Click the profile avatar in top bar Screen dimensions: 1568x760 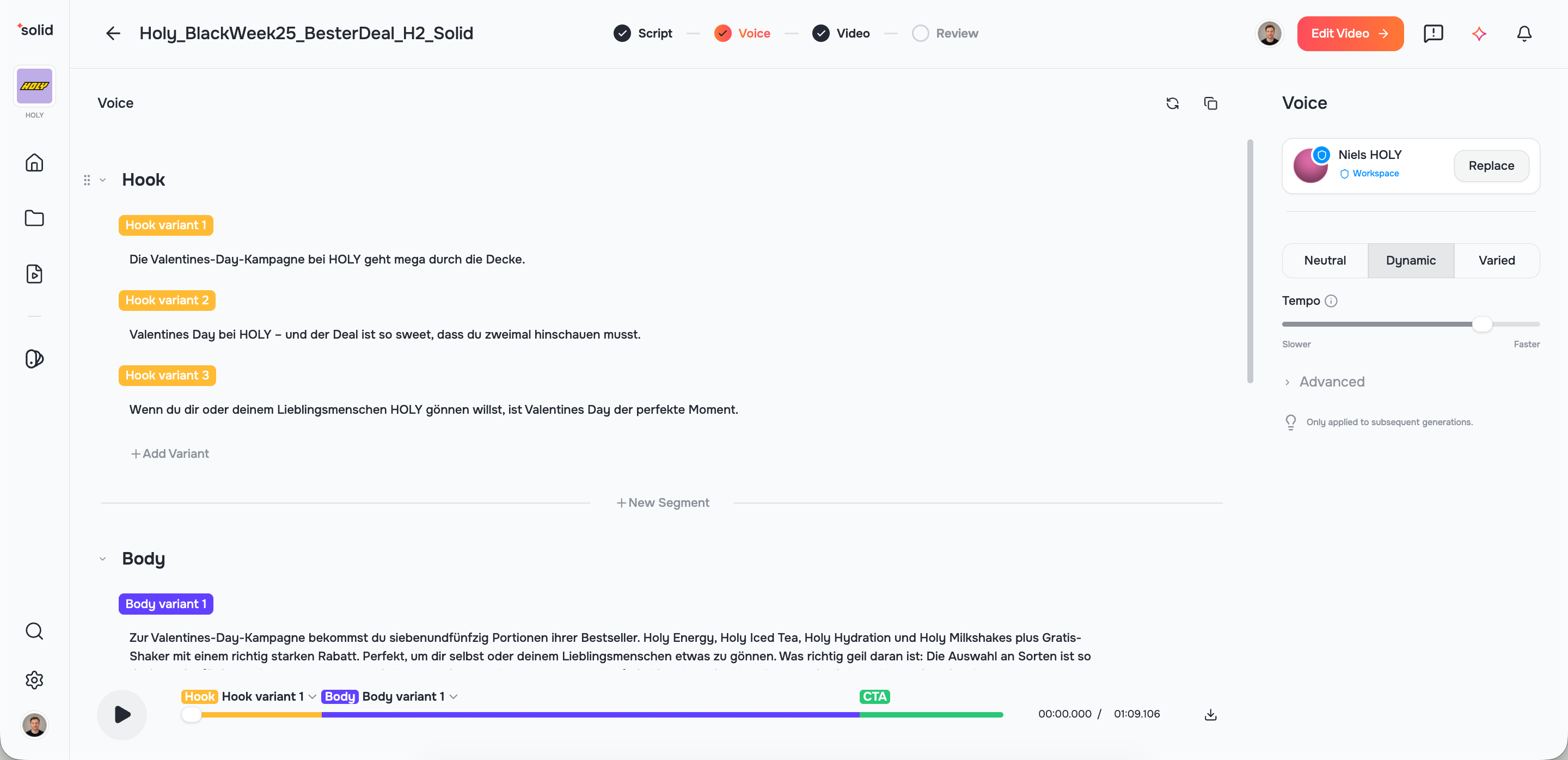(1269, 33)
